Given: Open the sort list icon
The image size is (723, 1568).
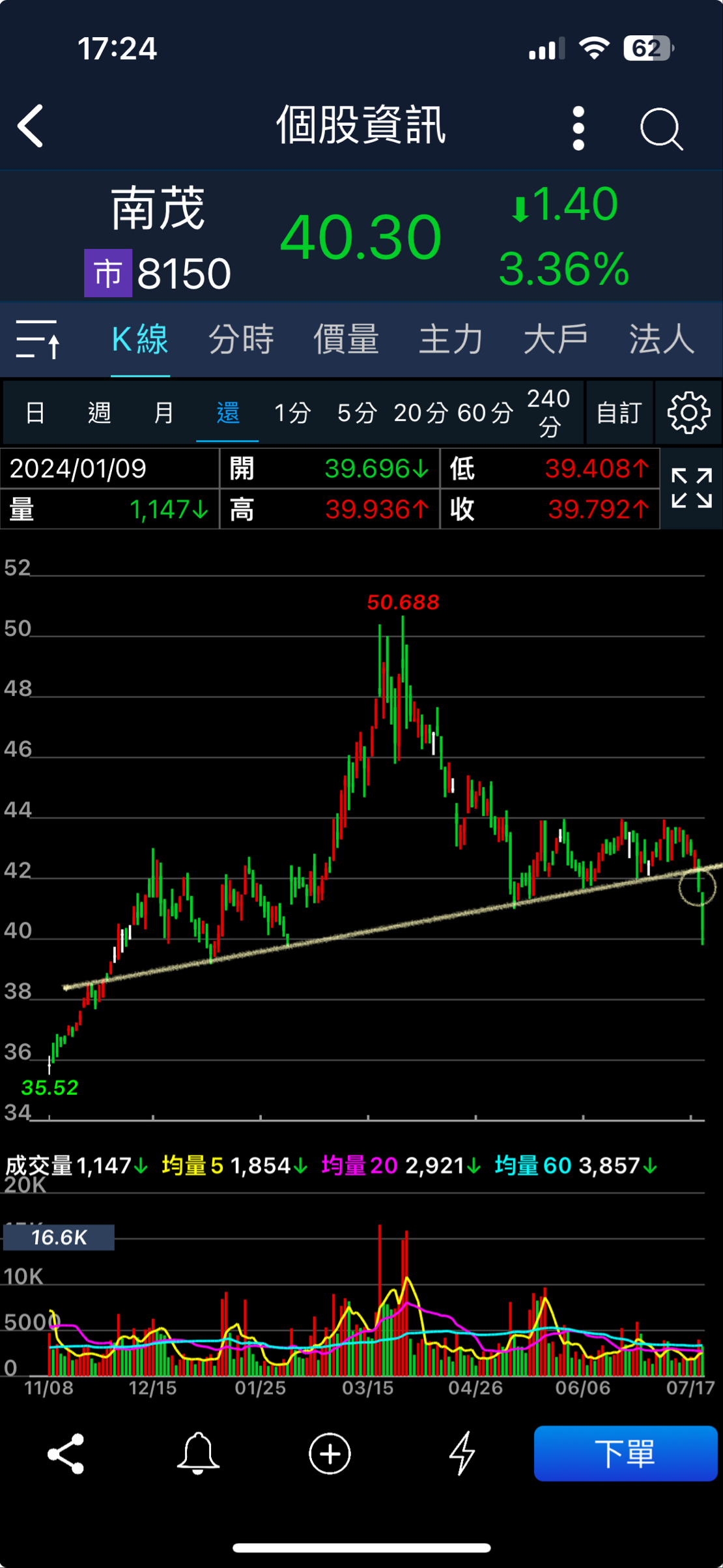Looking at the screenshot, I should 38,339.
